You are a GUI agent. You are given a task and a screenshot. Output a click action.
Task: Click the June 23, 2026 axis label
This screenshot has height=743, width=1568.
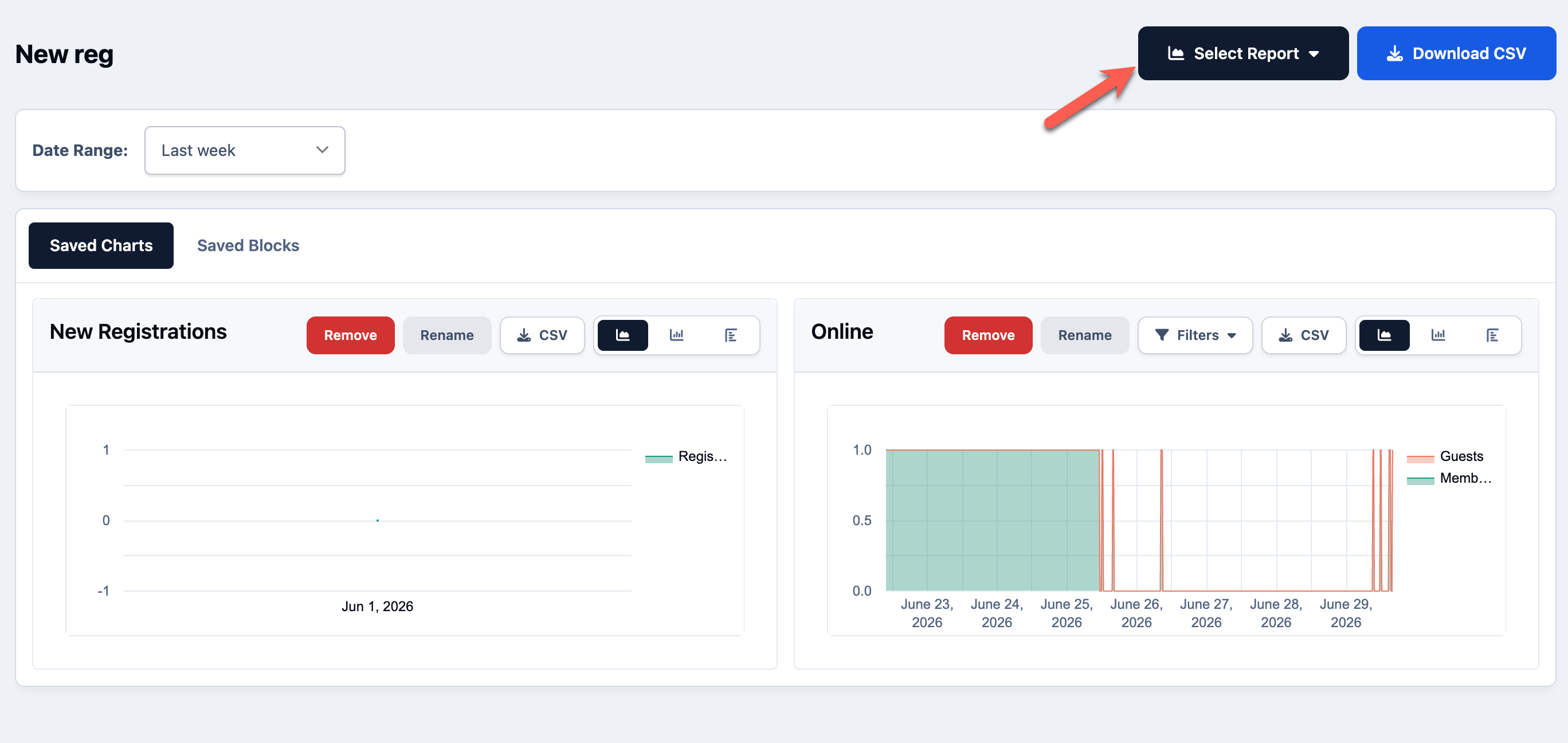point(927,613)
